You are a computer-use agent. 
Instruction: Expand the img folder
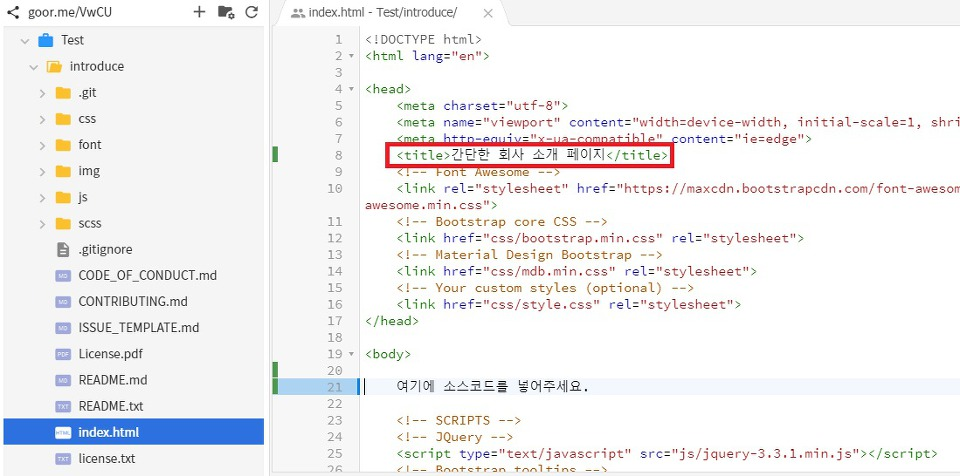(42, 172)
